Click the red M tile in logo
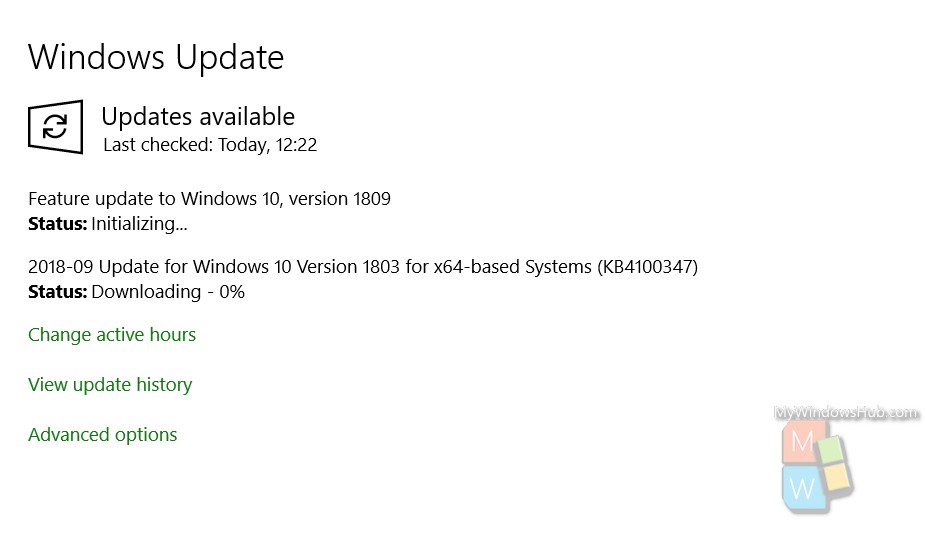This screenshot has height=546, width=926. point(801,442)
